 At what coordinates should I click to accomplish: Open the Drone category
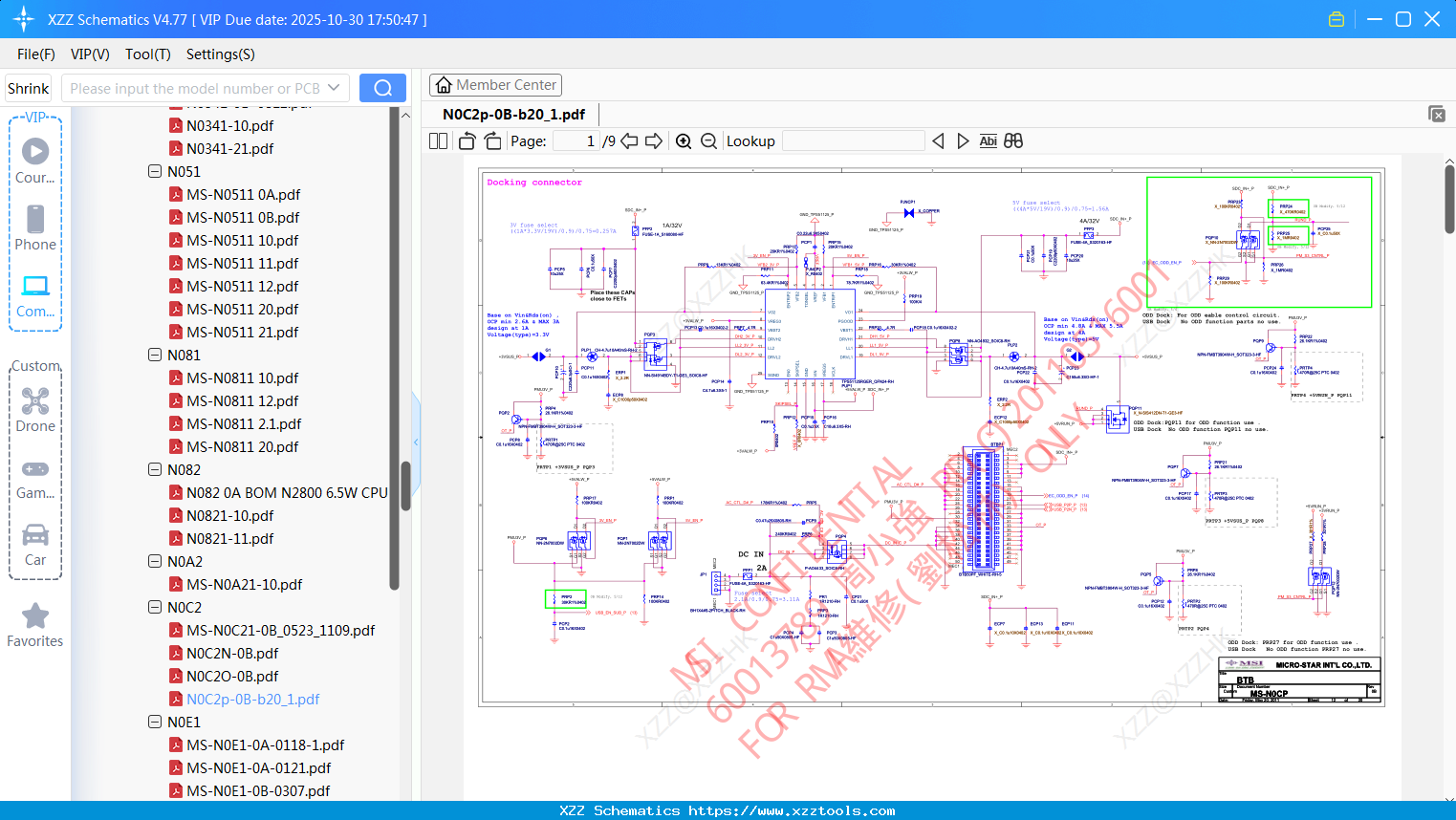(35, 411)
